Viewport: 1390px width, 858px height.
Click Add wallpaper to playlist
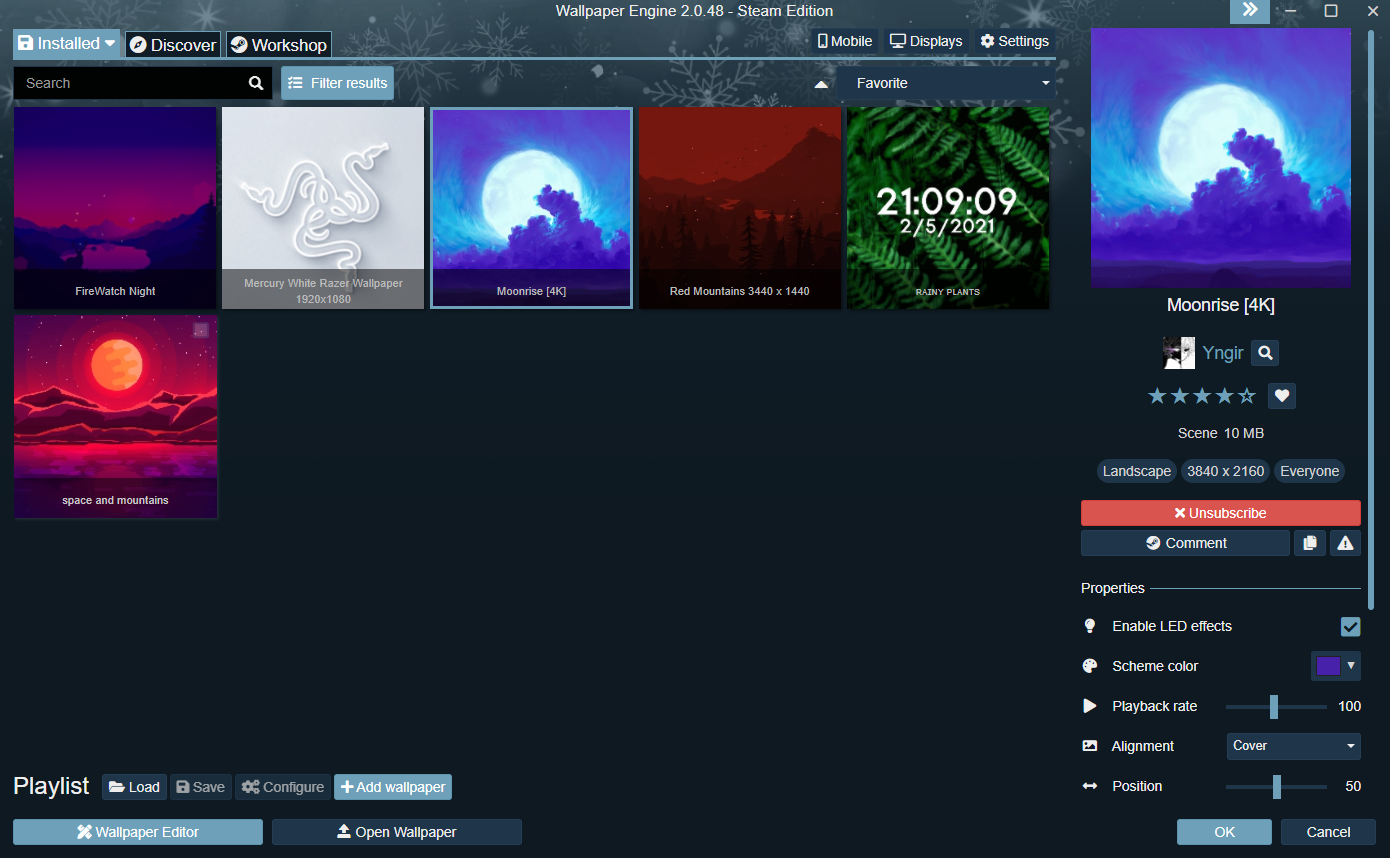[x=393, y=787]
